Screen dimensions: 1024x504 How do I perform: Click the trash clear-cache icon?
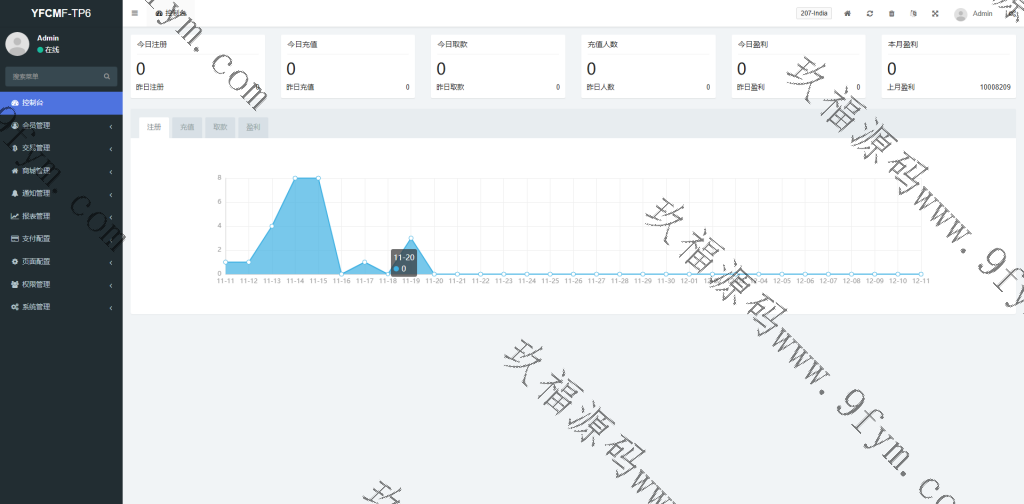pyautogui.click(x=892, y=14)
